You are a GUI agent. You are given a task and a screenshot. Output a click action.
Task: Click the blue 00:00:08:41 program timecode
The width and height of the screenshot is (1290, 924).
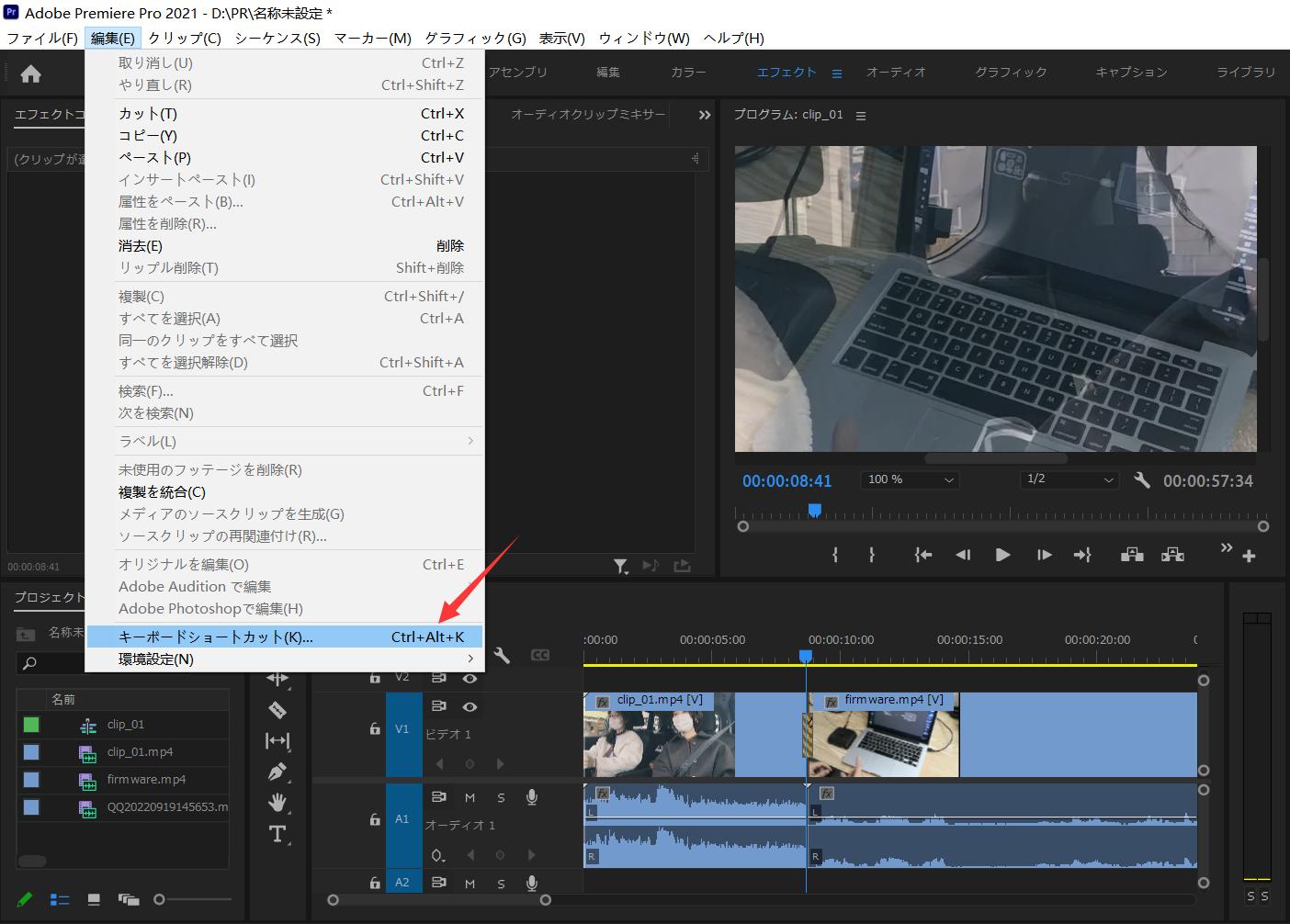[x=786, y=480]
